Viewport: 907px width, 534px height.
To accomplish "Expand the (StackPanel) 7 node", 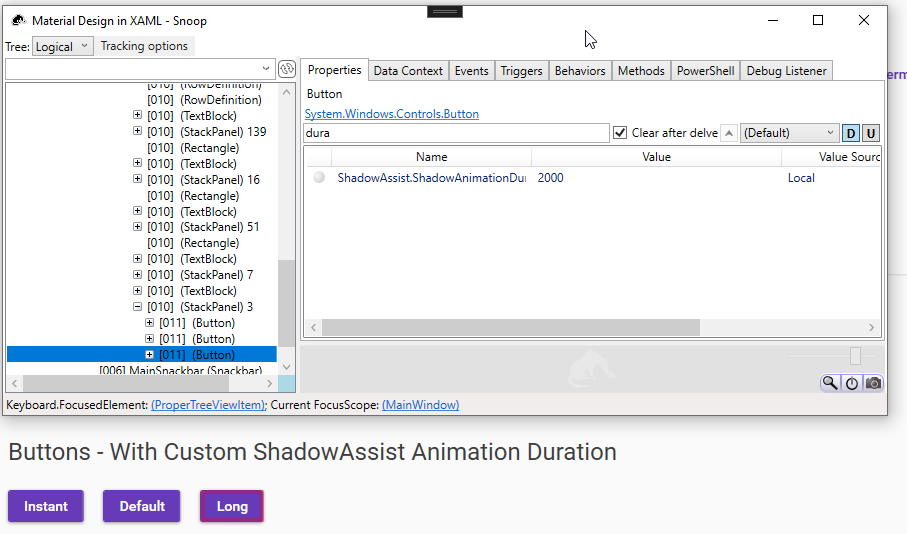I will pos(137,274).
